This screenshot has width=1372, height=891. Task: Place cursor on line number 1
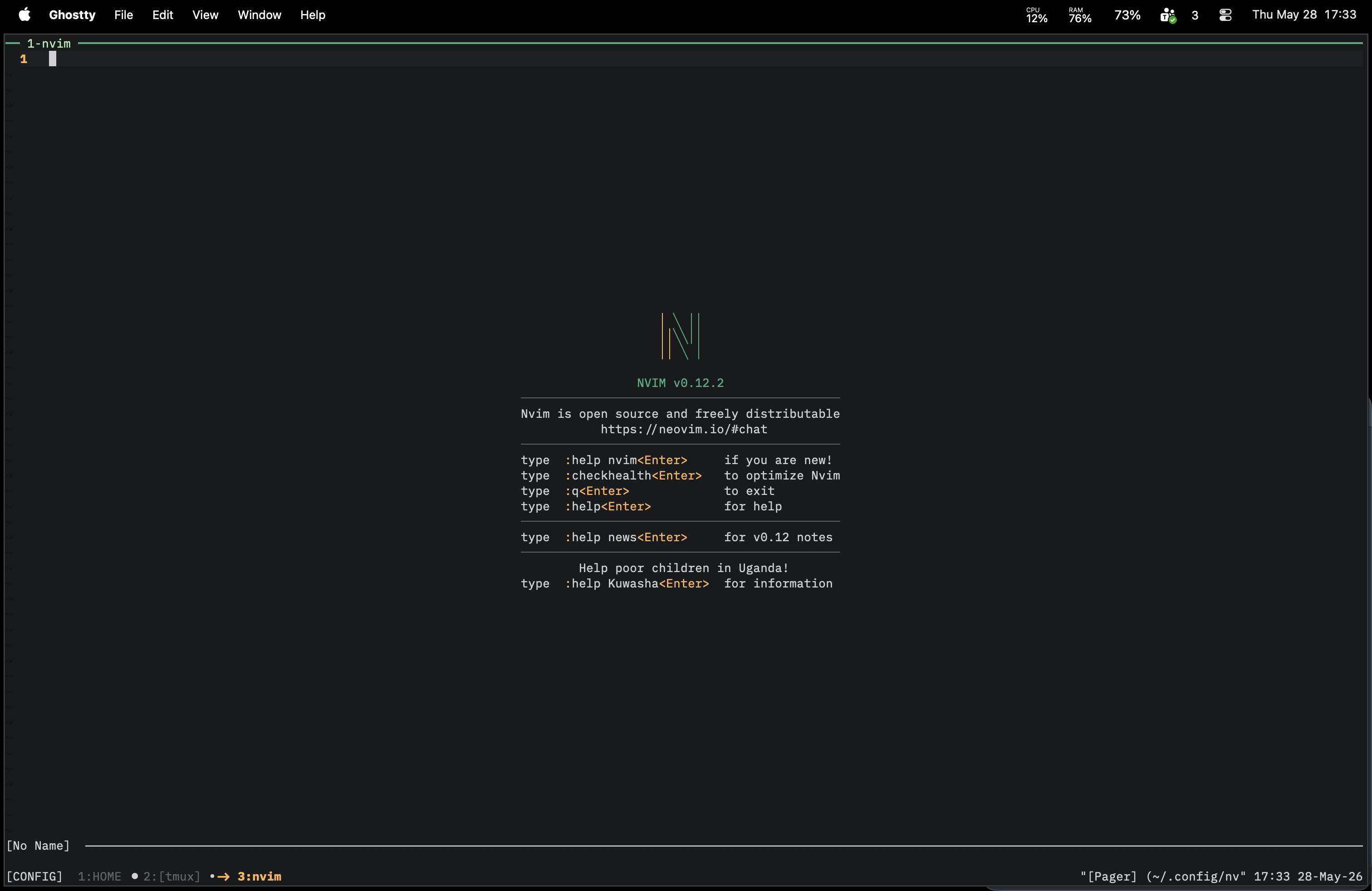pyautogui.click(x=24, y=59)
